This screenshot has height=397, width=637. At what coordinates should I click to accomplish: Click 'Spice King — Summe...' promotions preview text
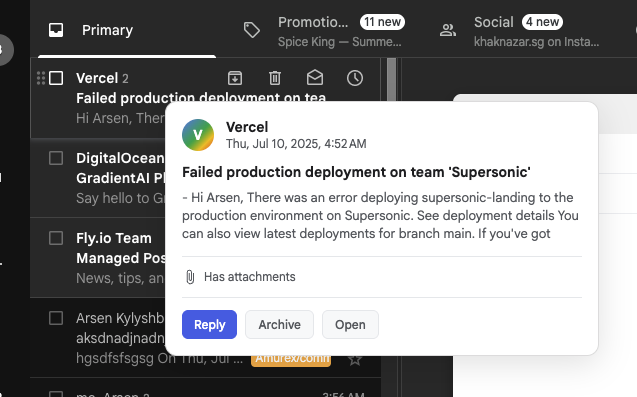(x=340, y=42)
